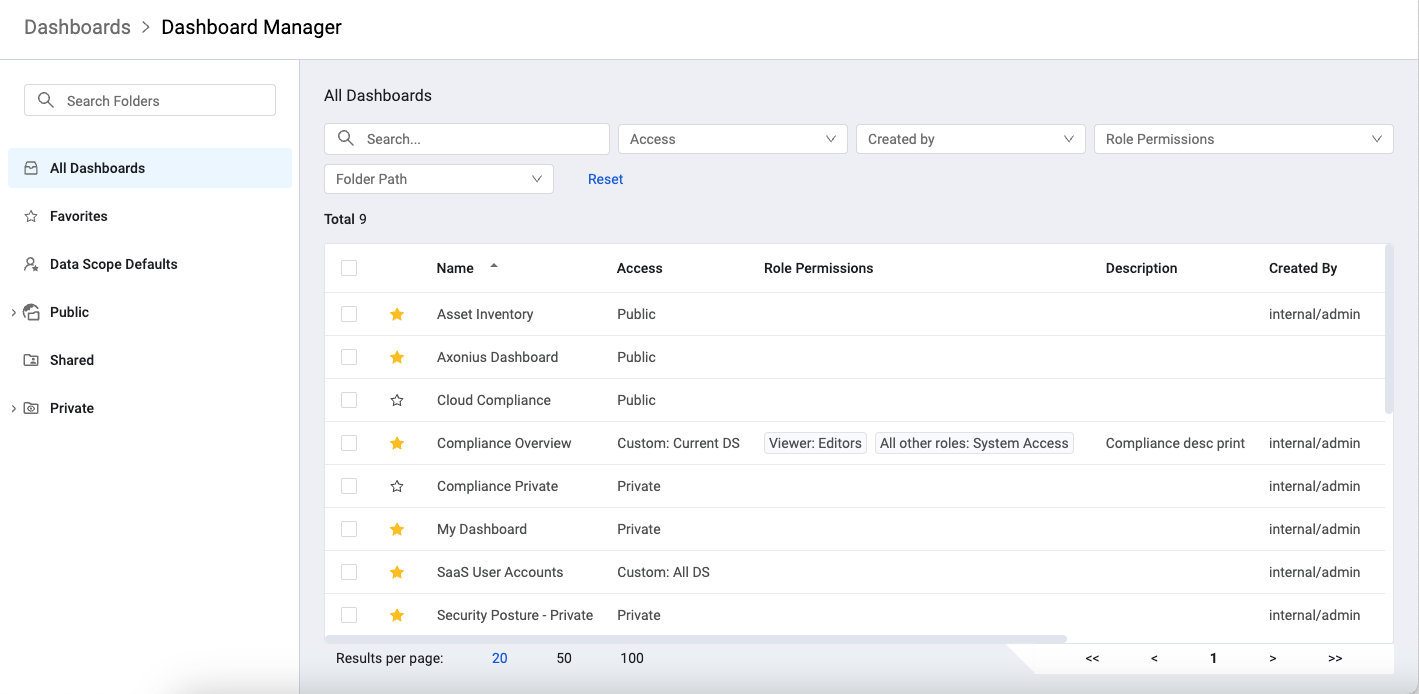The image size is (1419, 694).
Task: Click Custom: Current DS access cell
Action: pos(678,443)
